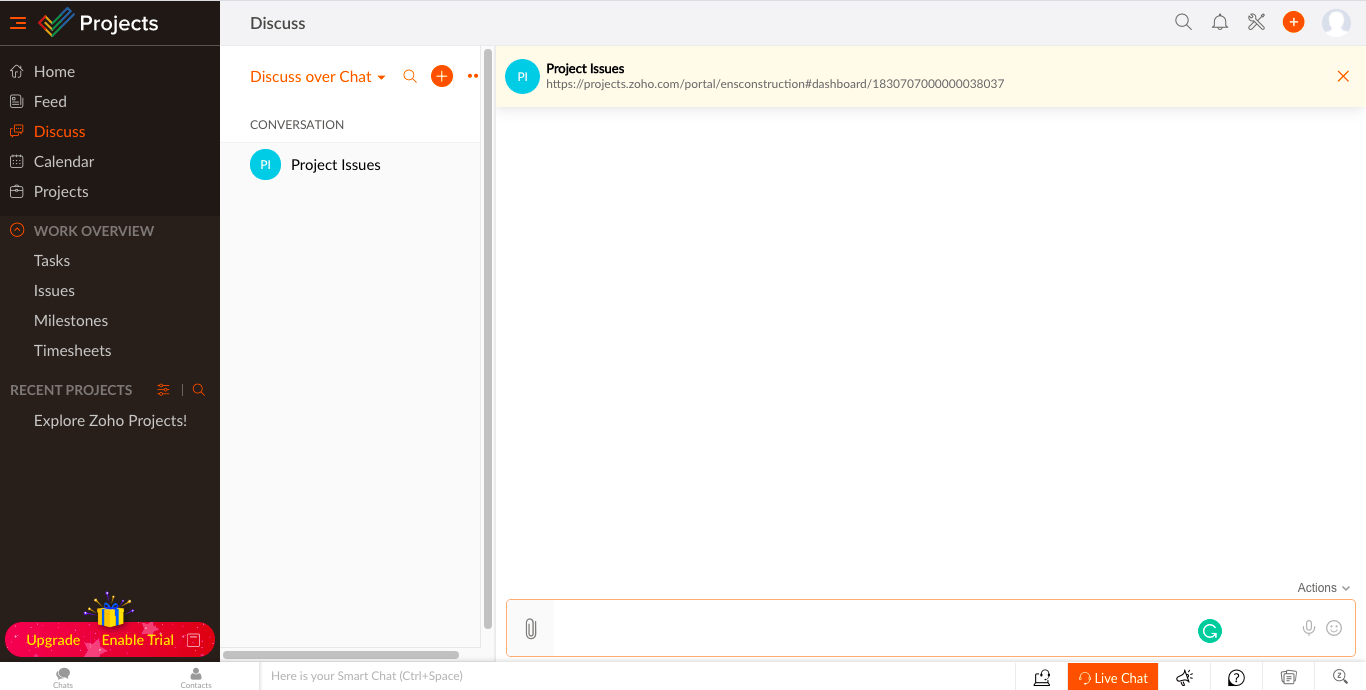Click the orange quick-add plus in the top bar
The image size is (1366, 690).
(1294, 22)
